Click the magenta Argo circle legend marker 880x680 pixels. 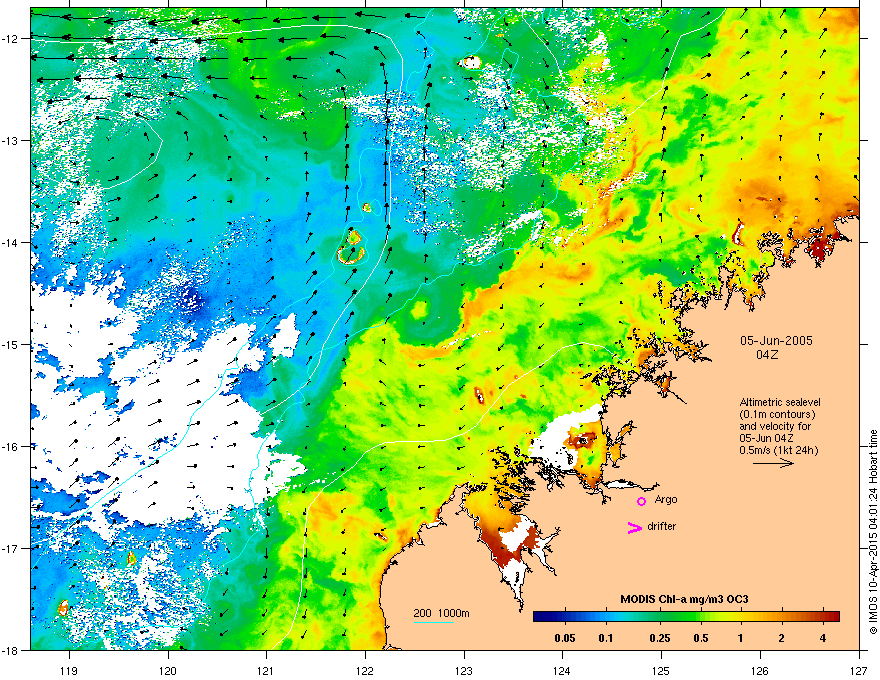pos(641,501)
